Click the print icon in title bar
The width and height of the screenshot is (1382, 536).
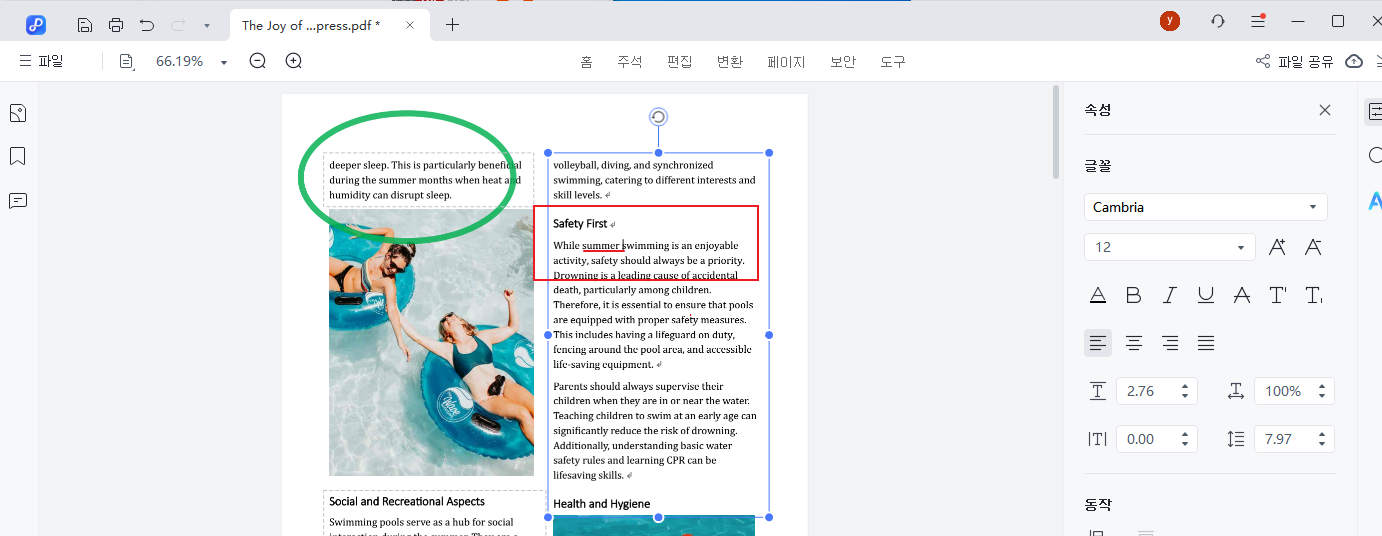tap(116, 25)
